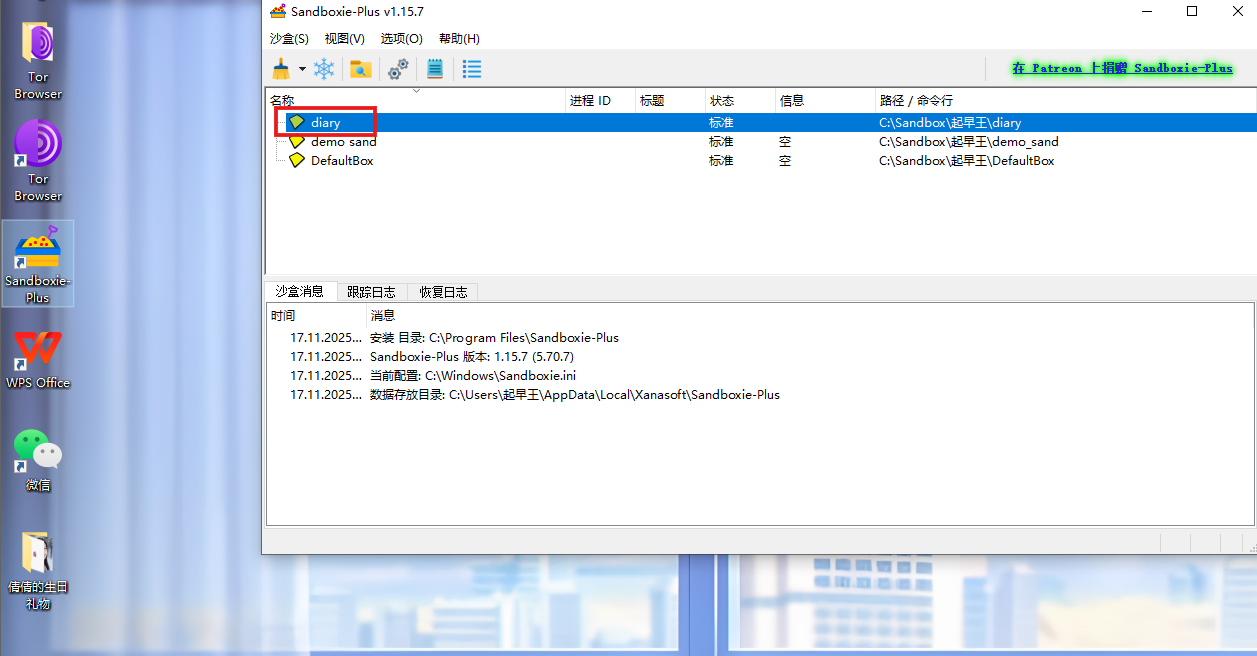Screen dimensions: 1257x656
Task: Open the dropdown arrow beside the broom icon
Action: (302, 69)
